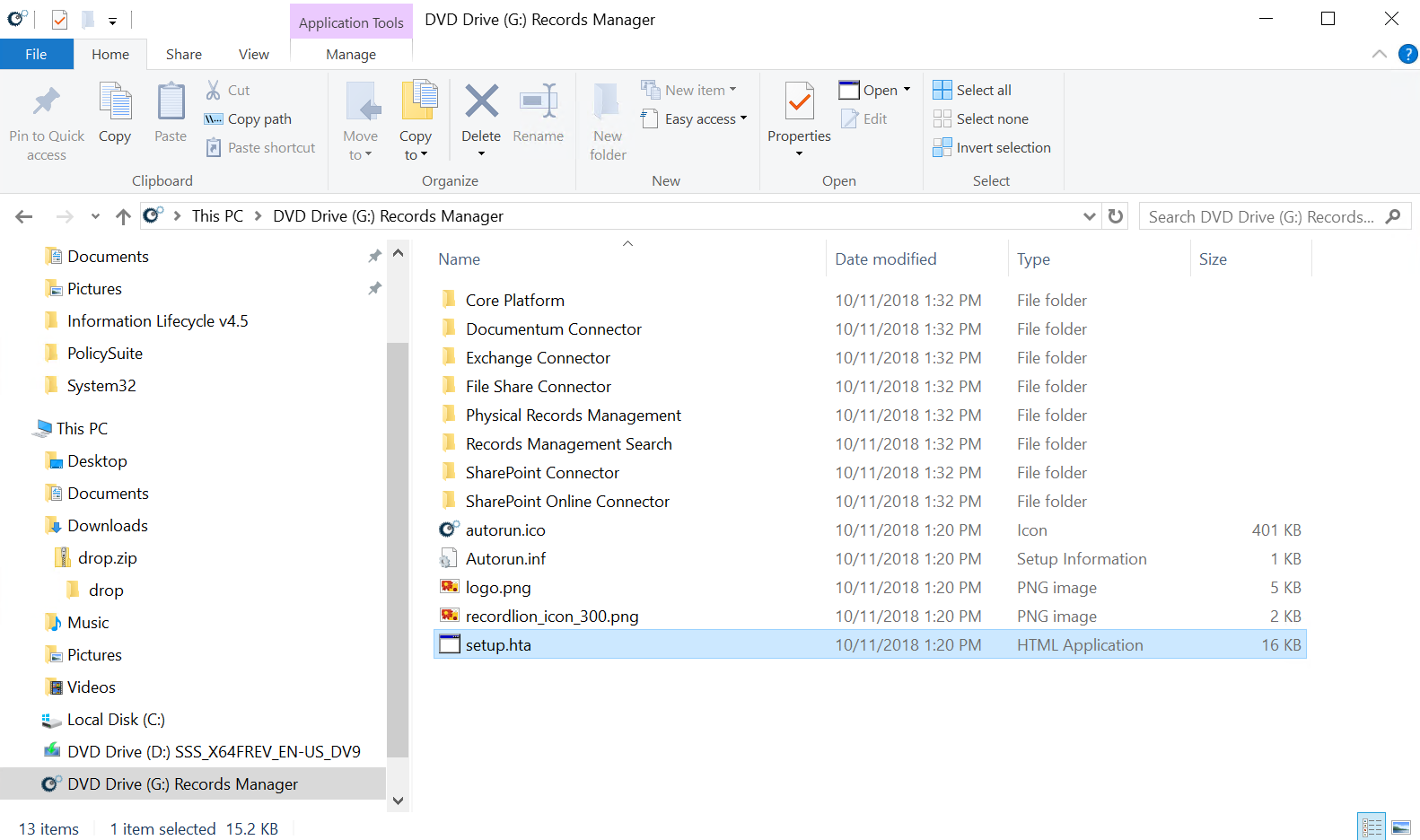
Task: Click the navigation pane scrollbar down arrow
Action: pos(398,801)
